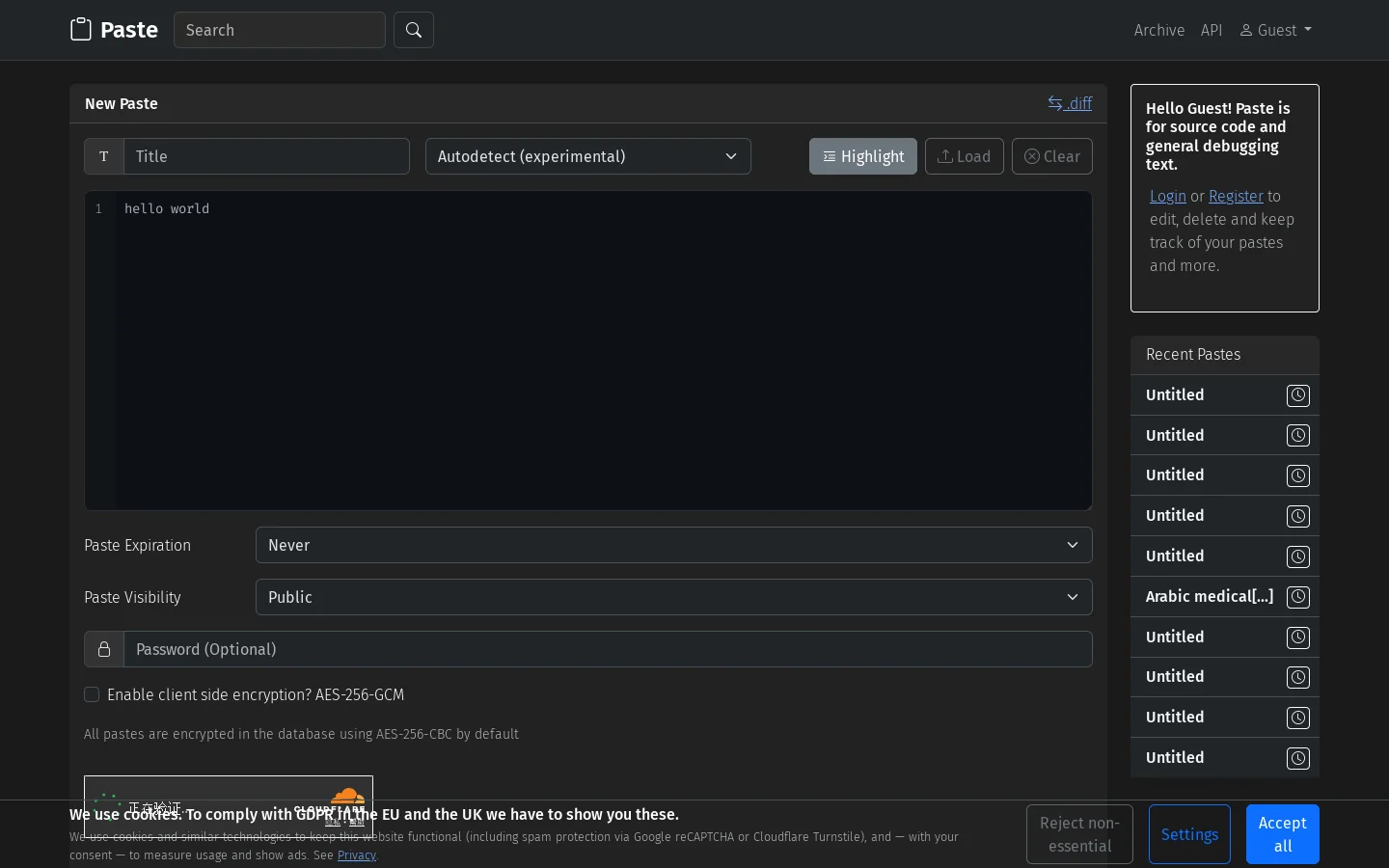Enable client side AES-256-GCM encryption checkbox
Image resolution: width=1389 pixels, height=868 pixels.
point(92,694)
